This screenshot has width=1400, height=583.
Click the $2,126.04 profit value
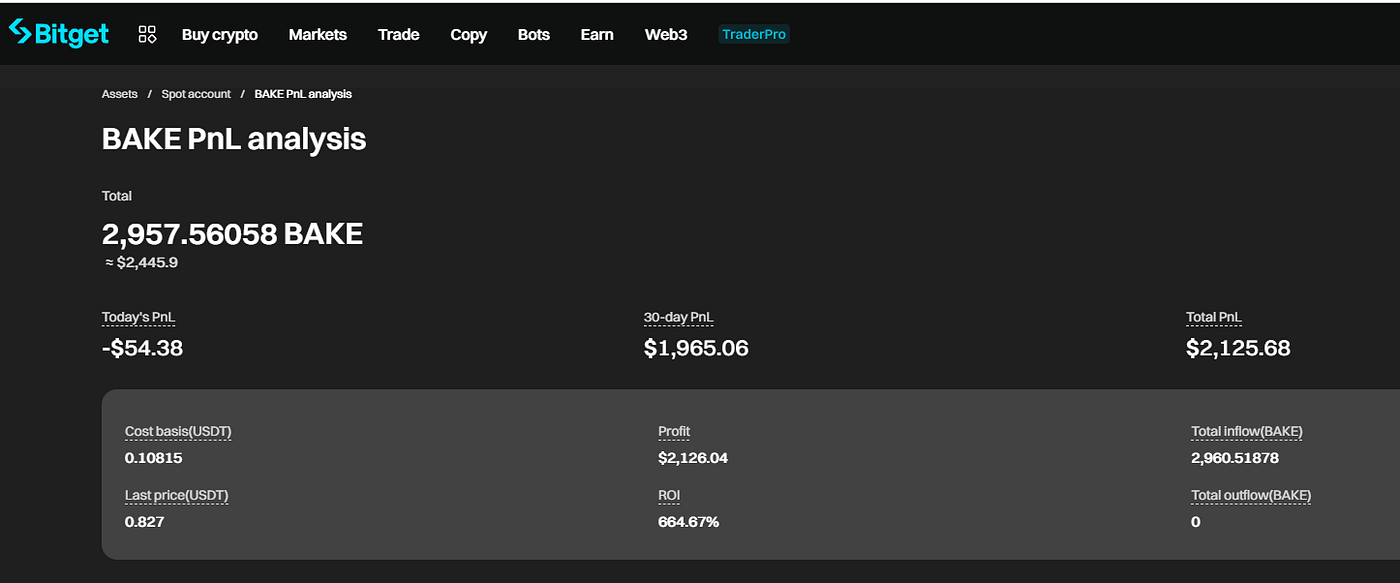click(693, 458)
